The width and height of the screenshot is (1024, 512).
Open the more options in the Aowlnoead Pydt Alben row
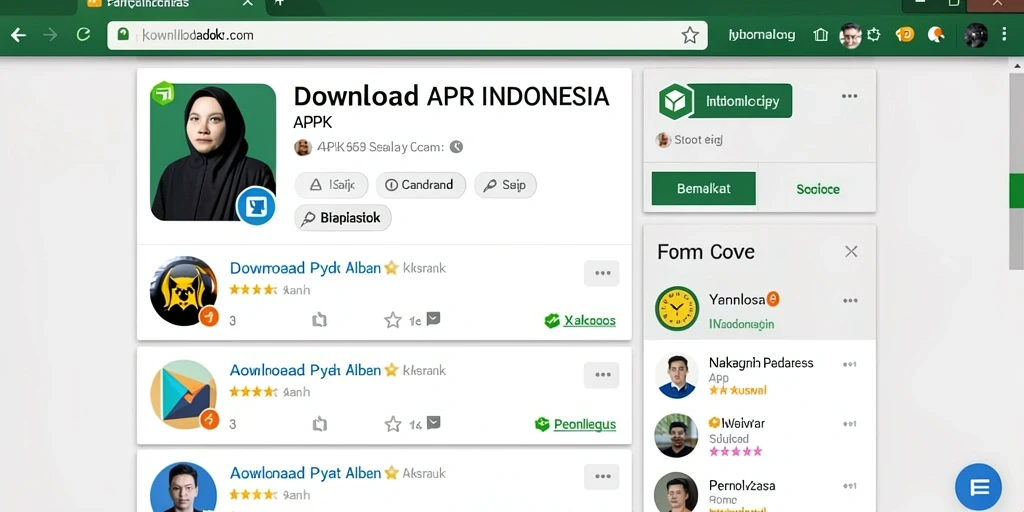[x=601, y=376]
